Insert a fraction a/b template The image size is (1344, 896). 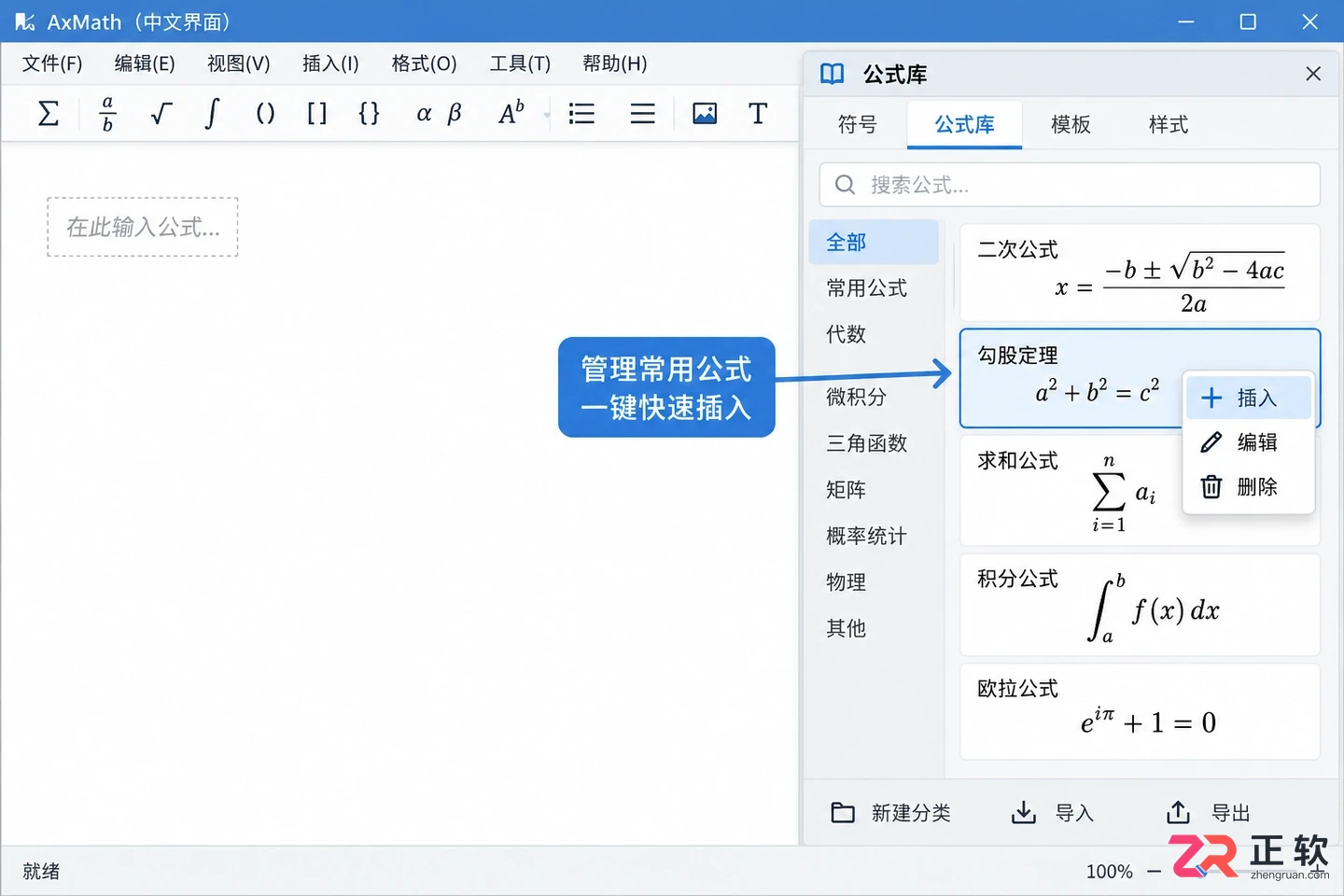107,114
